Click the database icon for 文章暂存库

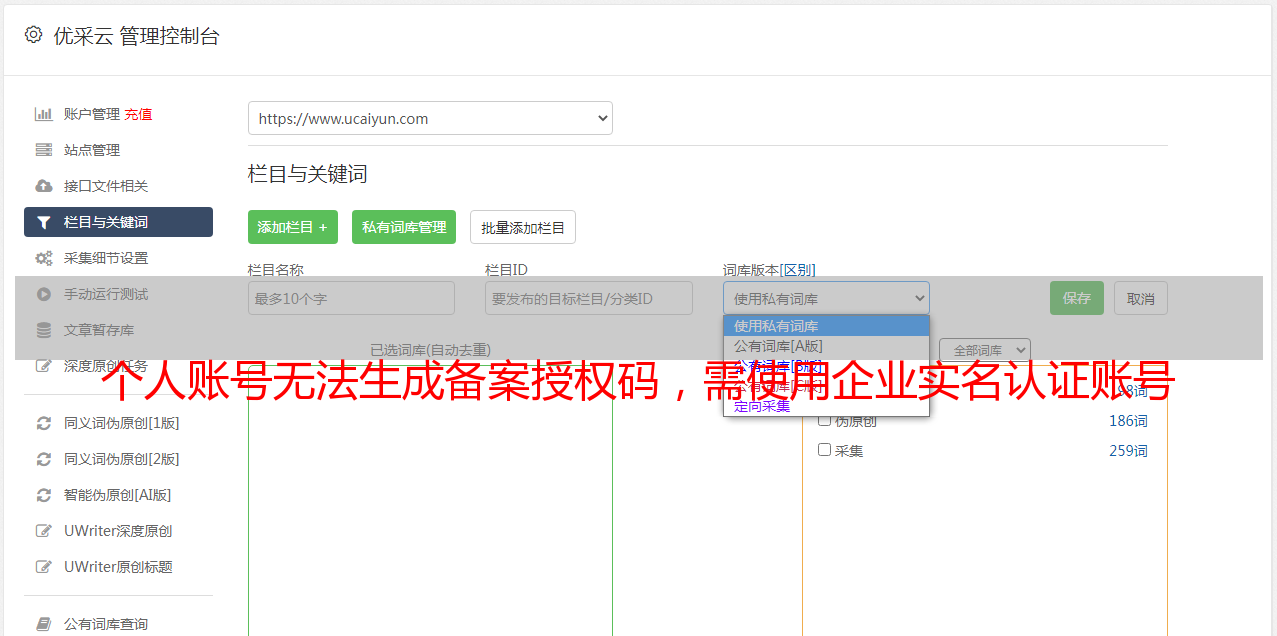coord(43,330)
